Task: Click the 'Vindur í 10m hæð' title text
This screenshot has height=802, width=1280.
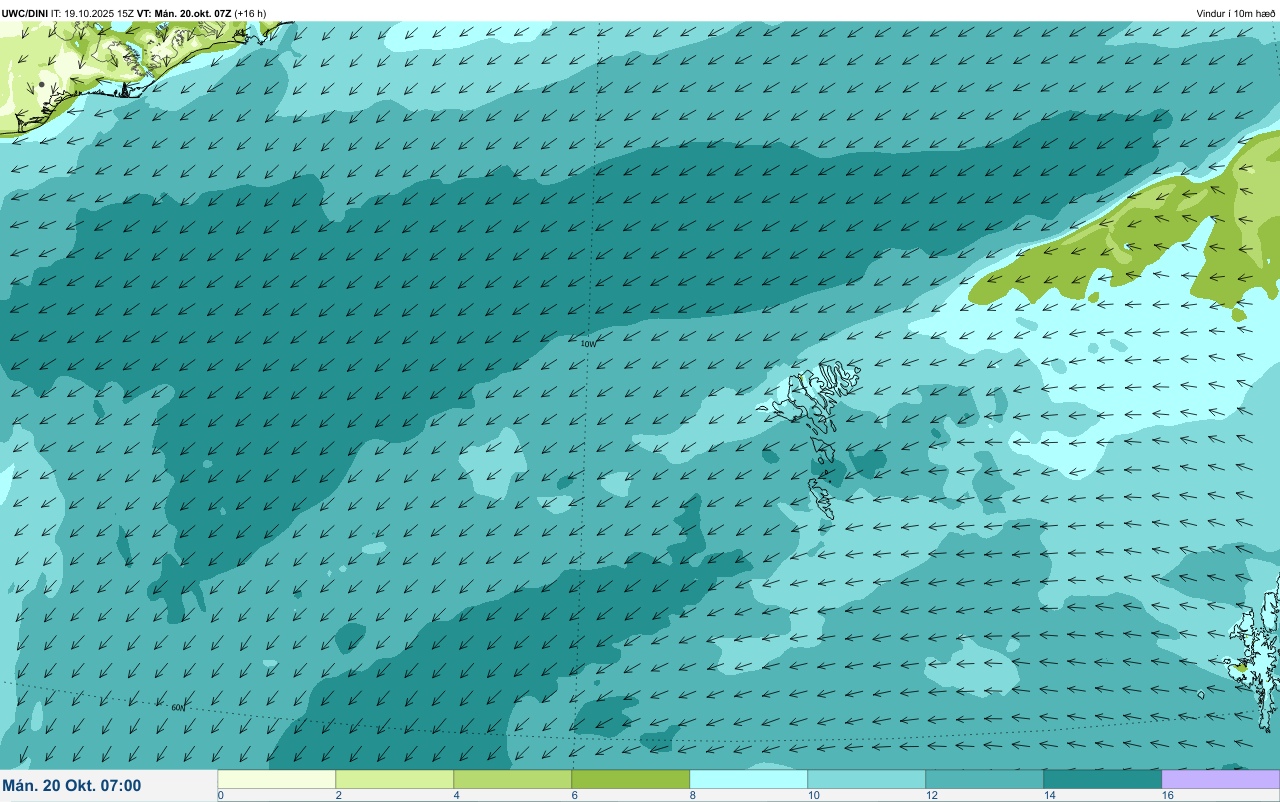Action: coord(1236,13)
